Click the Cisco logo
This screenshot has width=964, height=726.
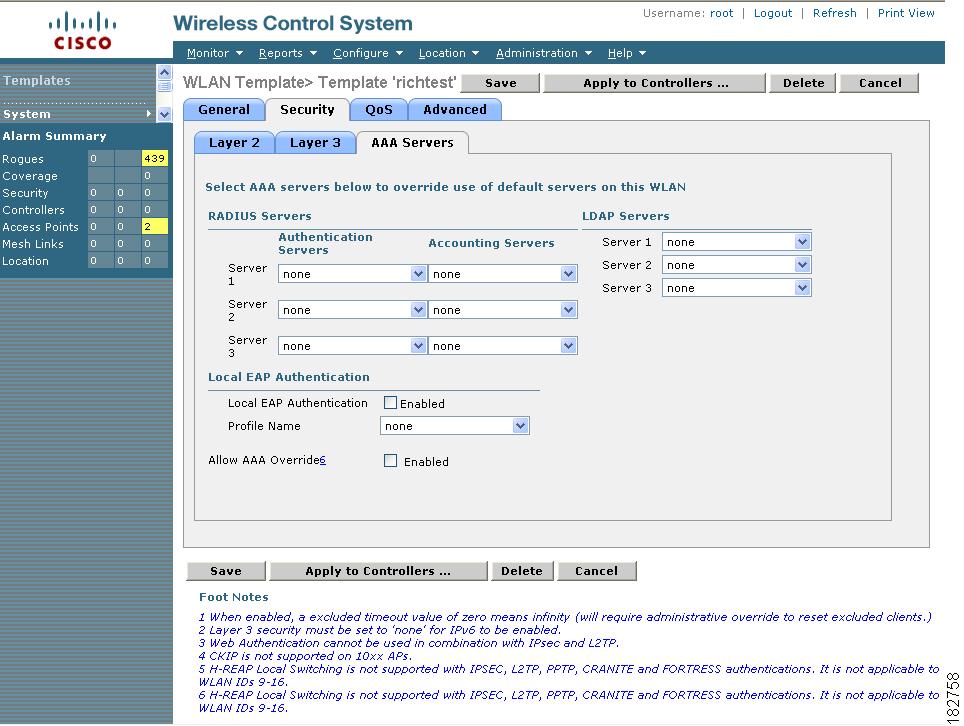coord(82,30)
